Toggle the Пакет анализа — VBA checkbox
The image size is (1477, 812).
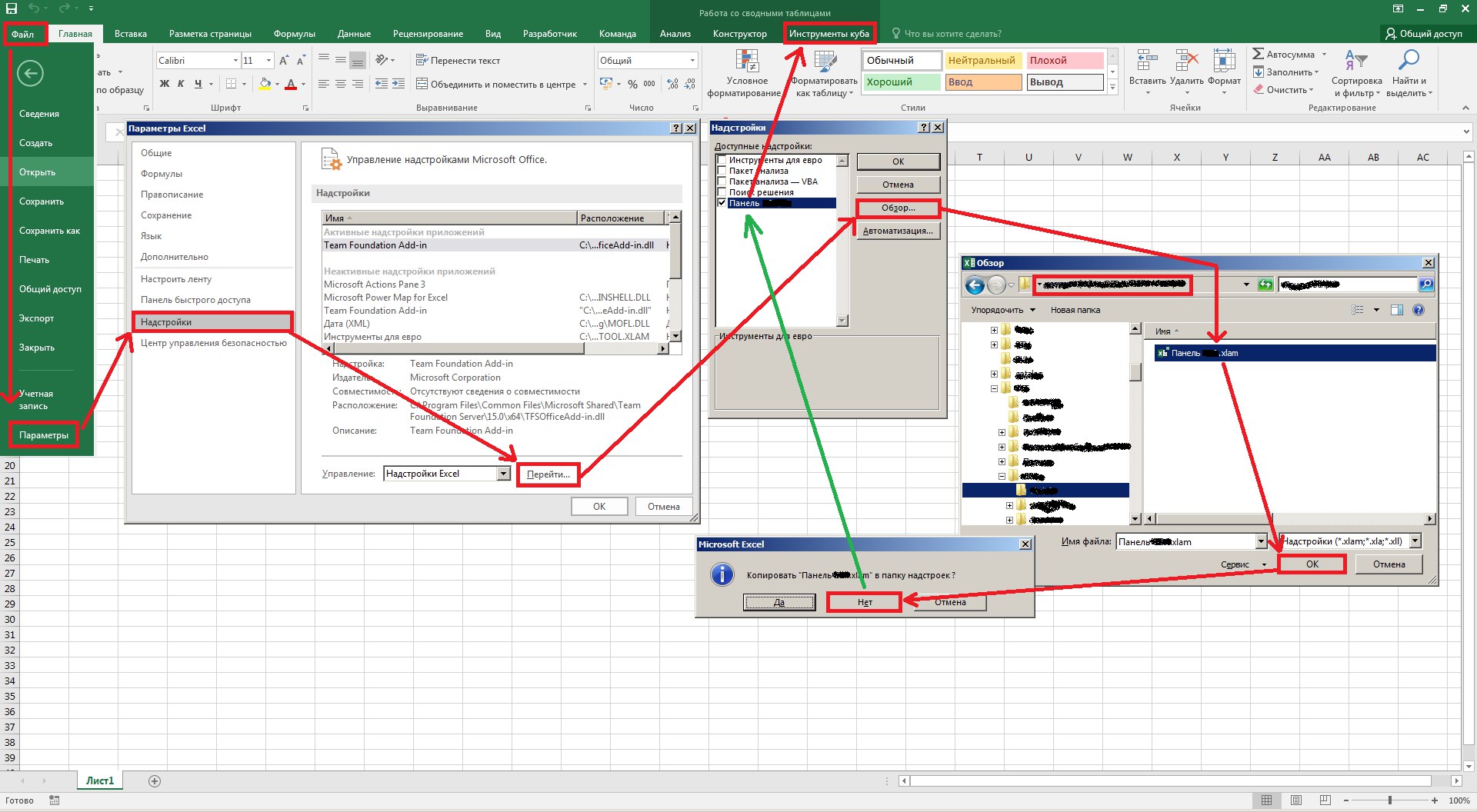point(722,181)
